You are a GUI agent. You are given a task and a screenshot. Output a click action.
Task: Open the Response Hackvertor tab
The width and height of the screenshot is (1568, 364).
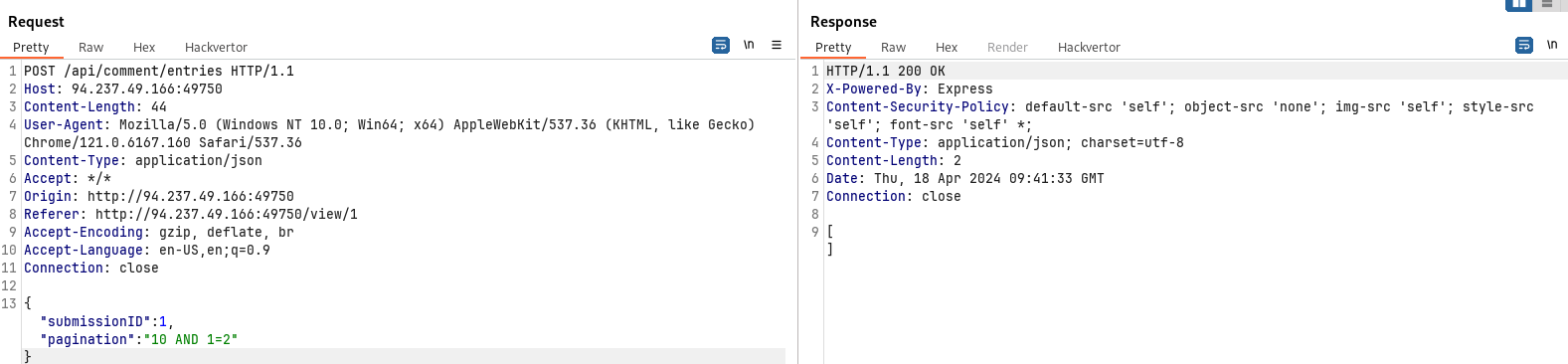pos(1089,47)
